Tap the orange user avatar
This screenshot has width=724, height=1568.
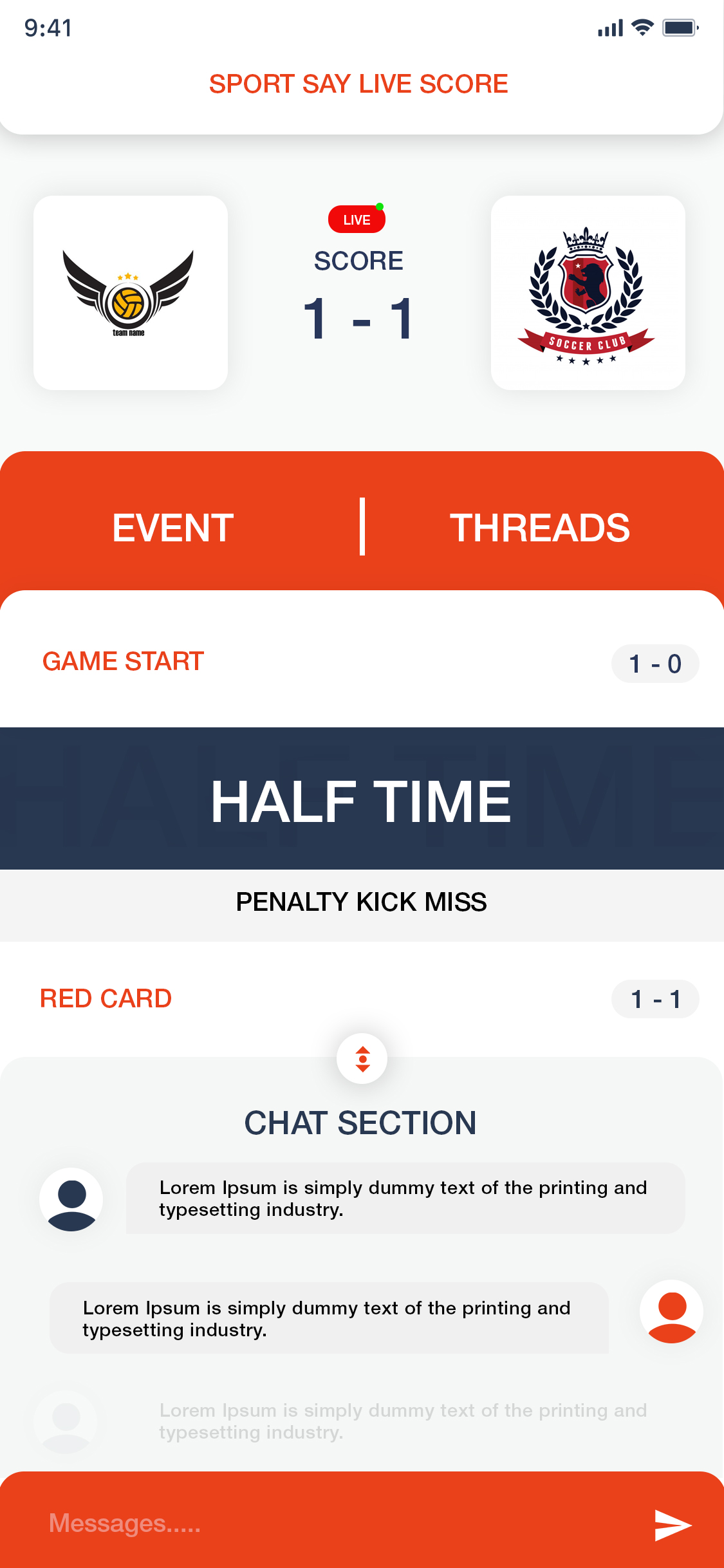[x=671, y=1311]
